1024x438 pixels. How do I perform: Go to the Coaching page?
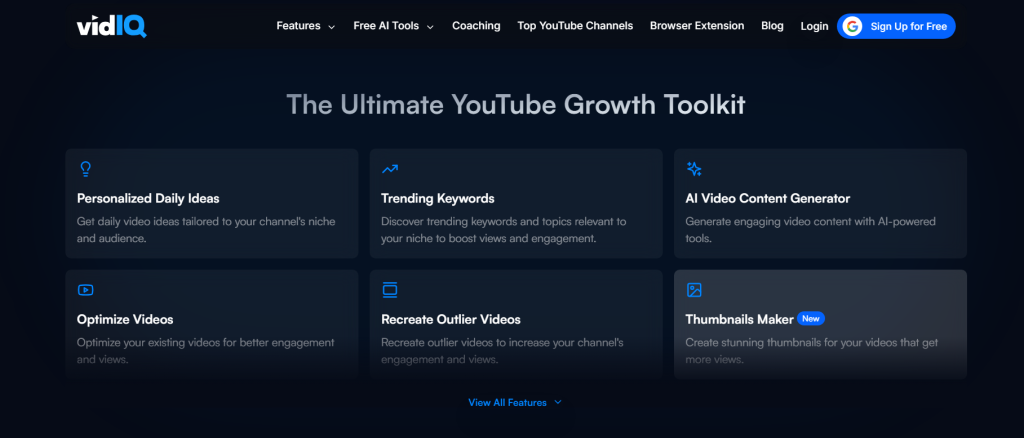click(476, 26)
